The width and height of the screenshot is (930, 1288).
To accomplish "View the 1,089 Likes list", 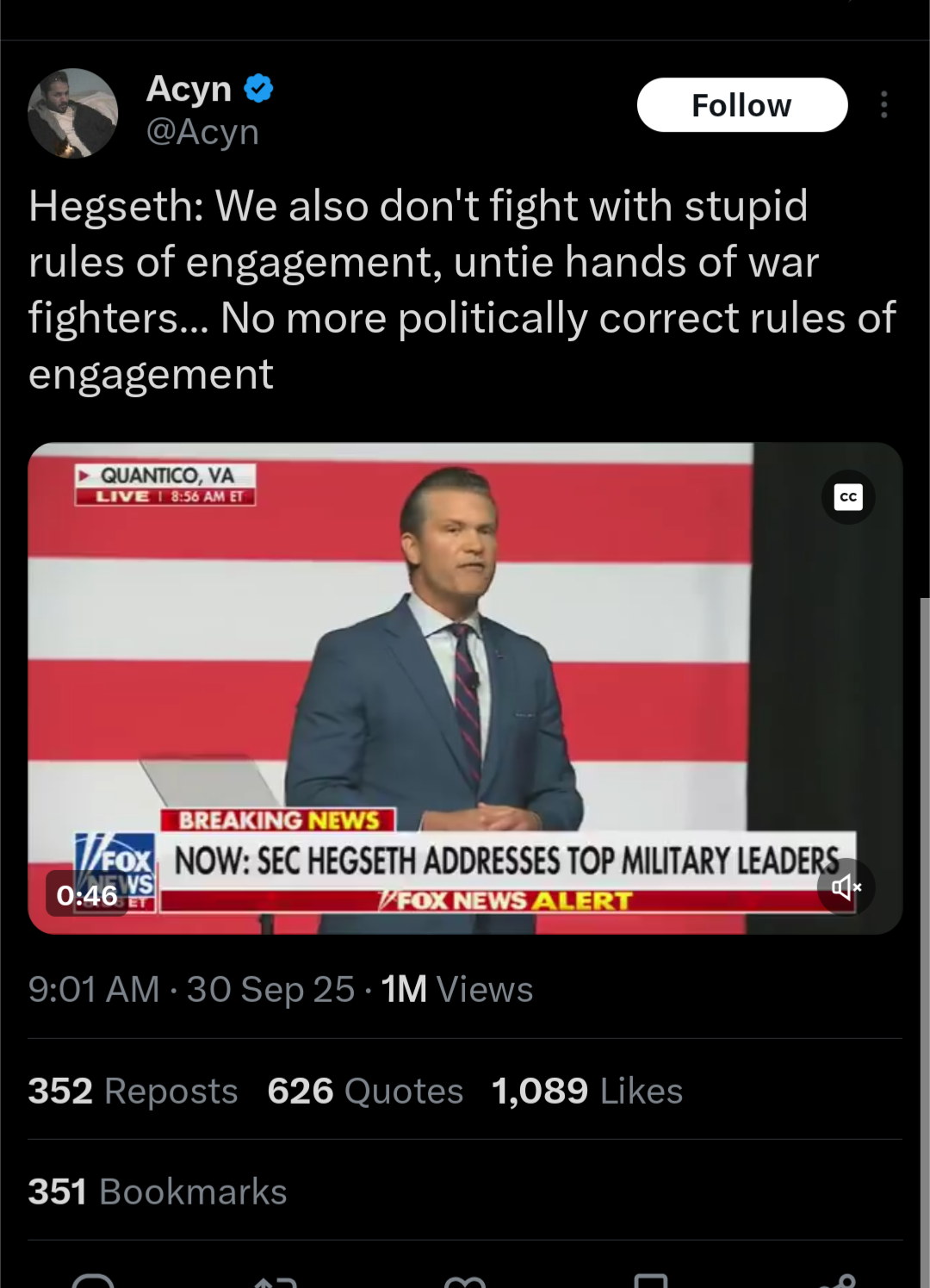I will pos(587,1091).
